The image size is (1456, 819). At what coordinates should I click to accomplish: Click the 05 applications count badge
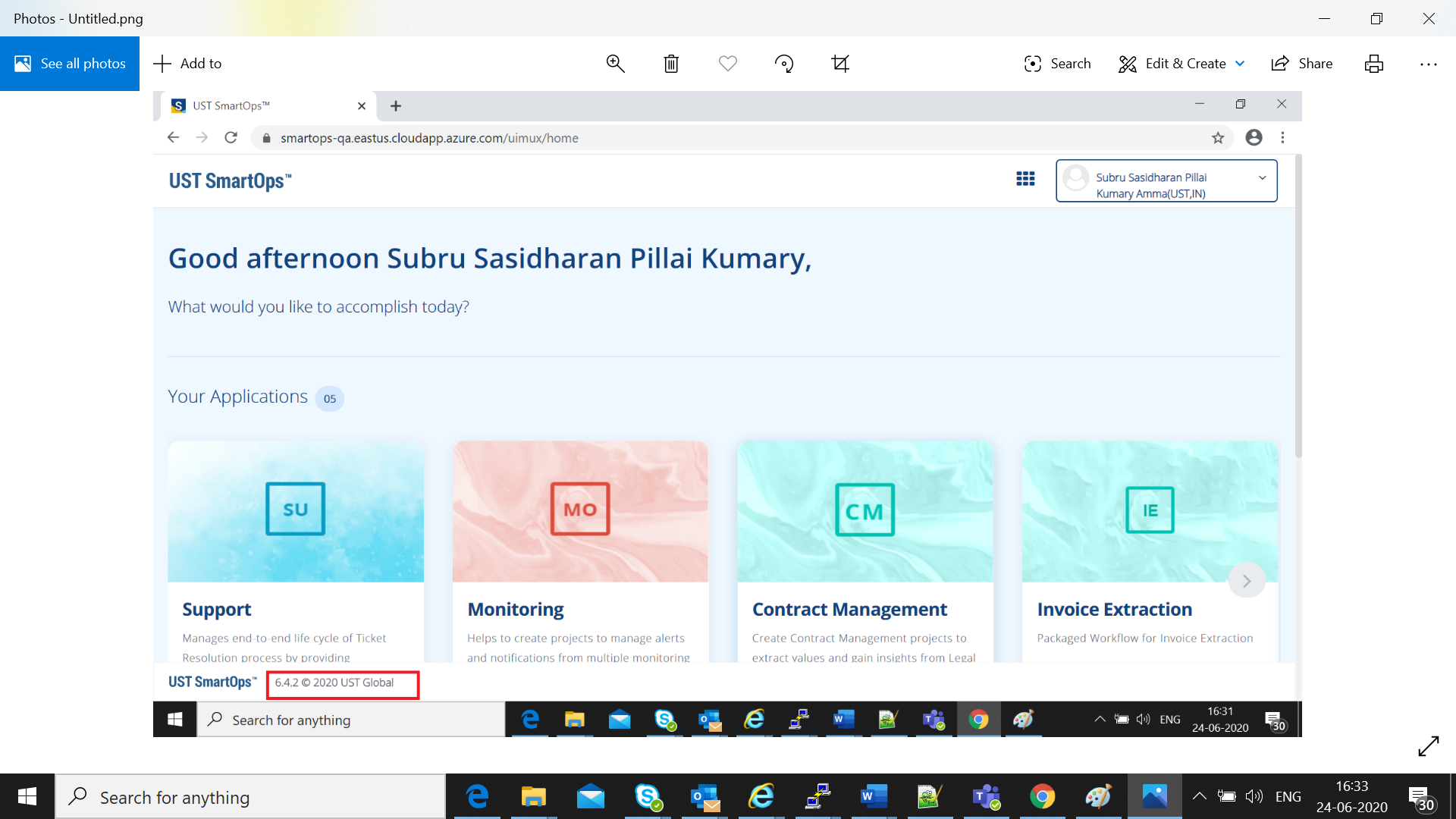pyautogui.click(x=330, y=399)
